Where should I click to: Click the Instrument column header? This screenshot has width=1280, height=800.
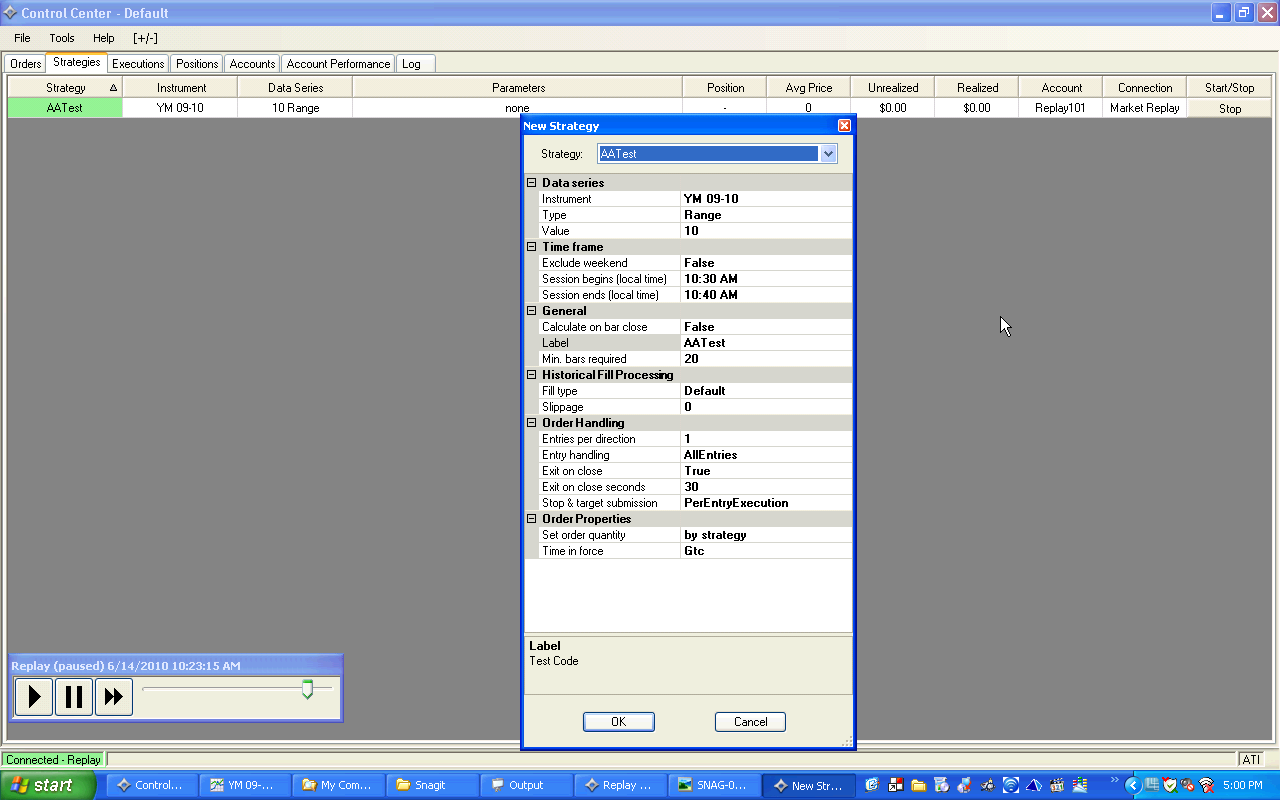click(x=181, y=88)
